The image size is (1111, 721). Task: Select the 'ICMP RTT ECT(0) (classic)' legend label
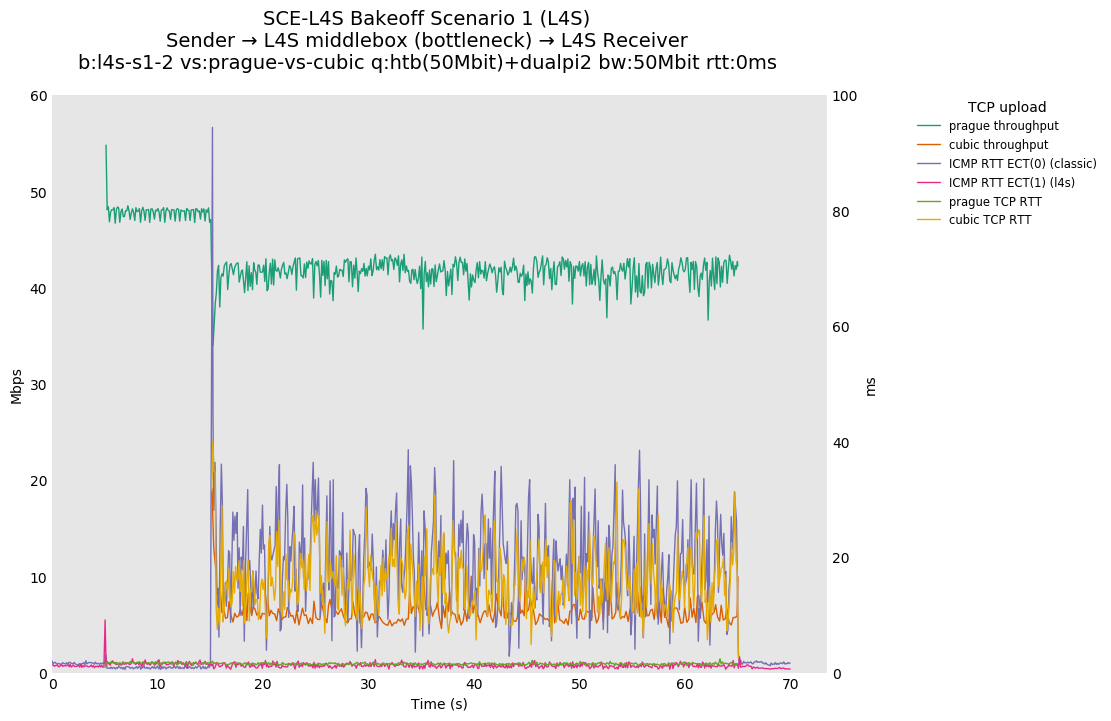(x=1022, y=164)
